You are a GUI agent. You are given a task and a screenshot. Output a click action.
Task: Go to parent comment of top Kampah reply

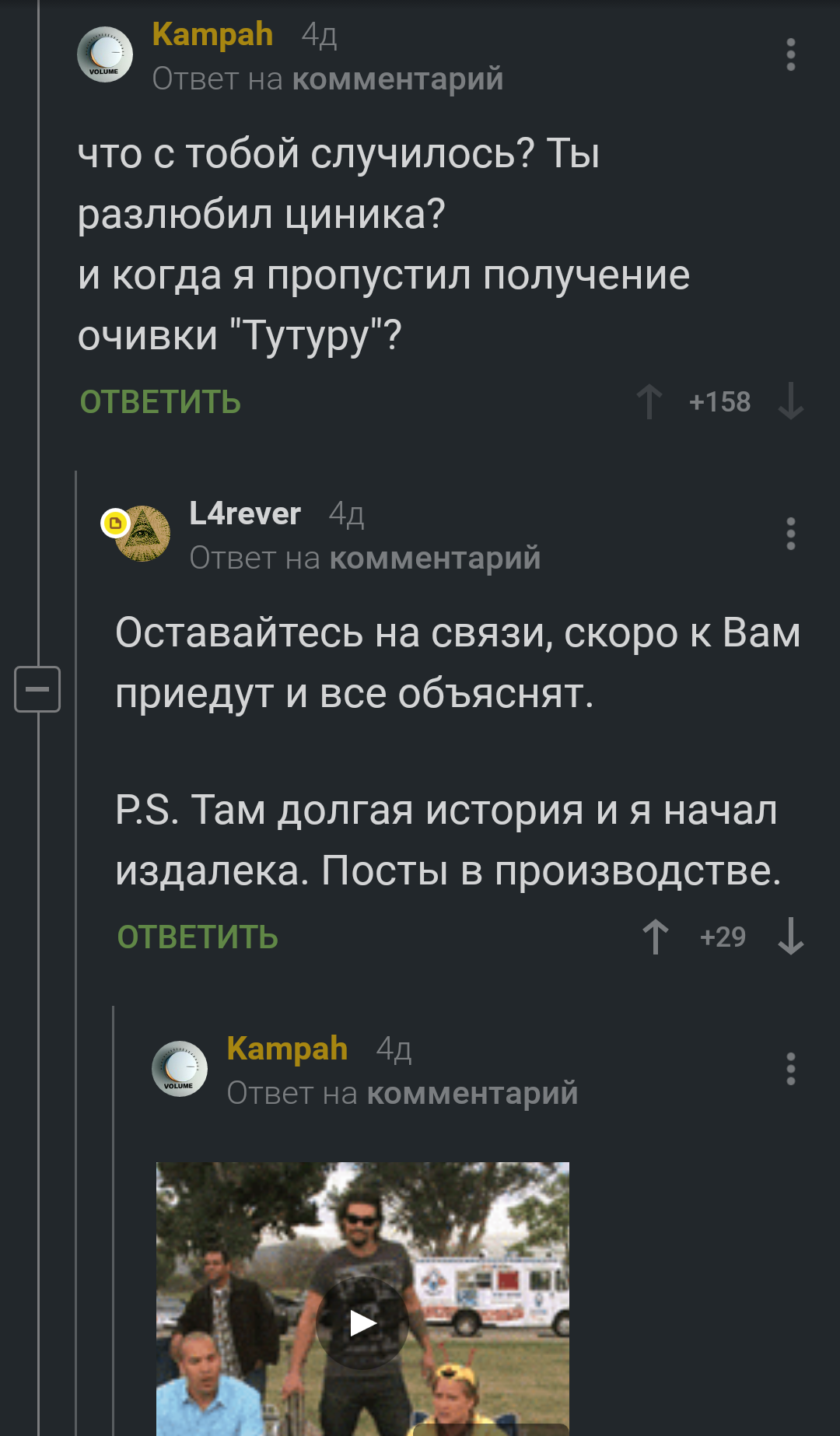[397, 79]
